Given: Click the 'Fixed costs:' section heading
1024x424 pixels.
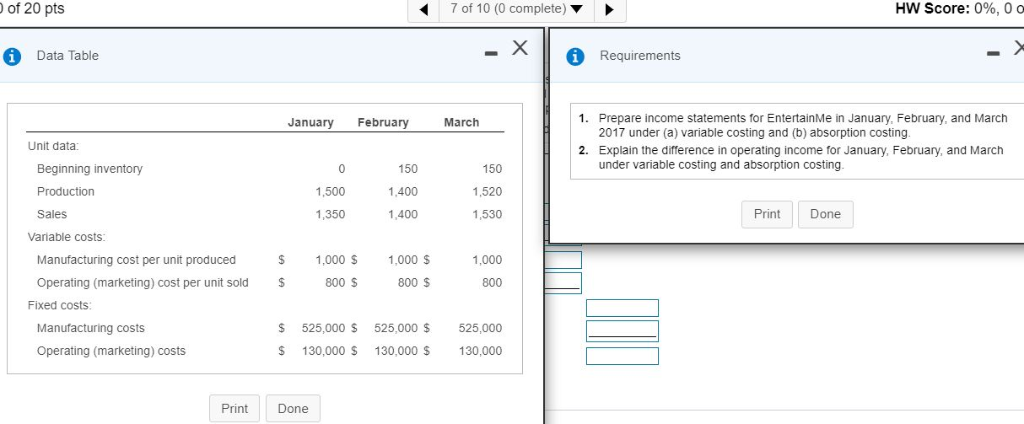Looking at the screenshot, I should [59, 305].
